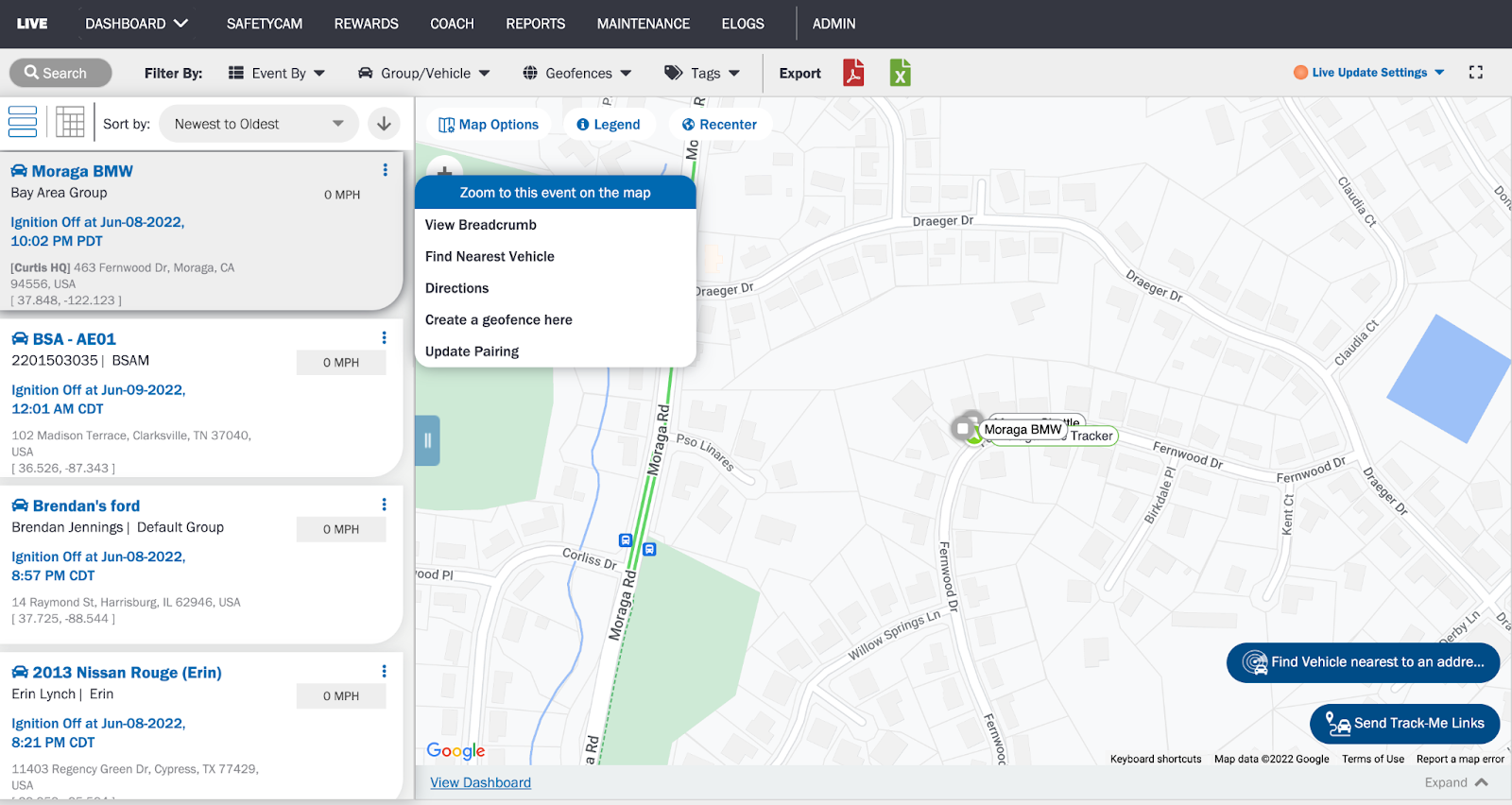Viewport: 1512px width, 805px height.
Task: Open the Maintenance tab
Action: (644, 24)
